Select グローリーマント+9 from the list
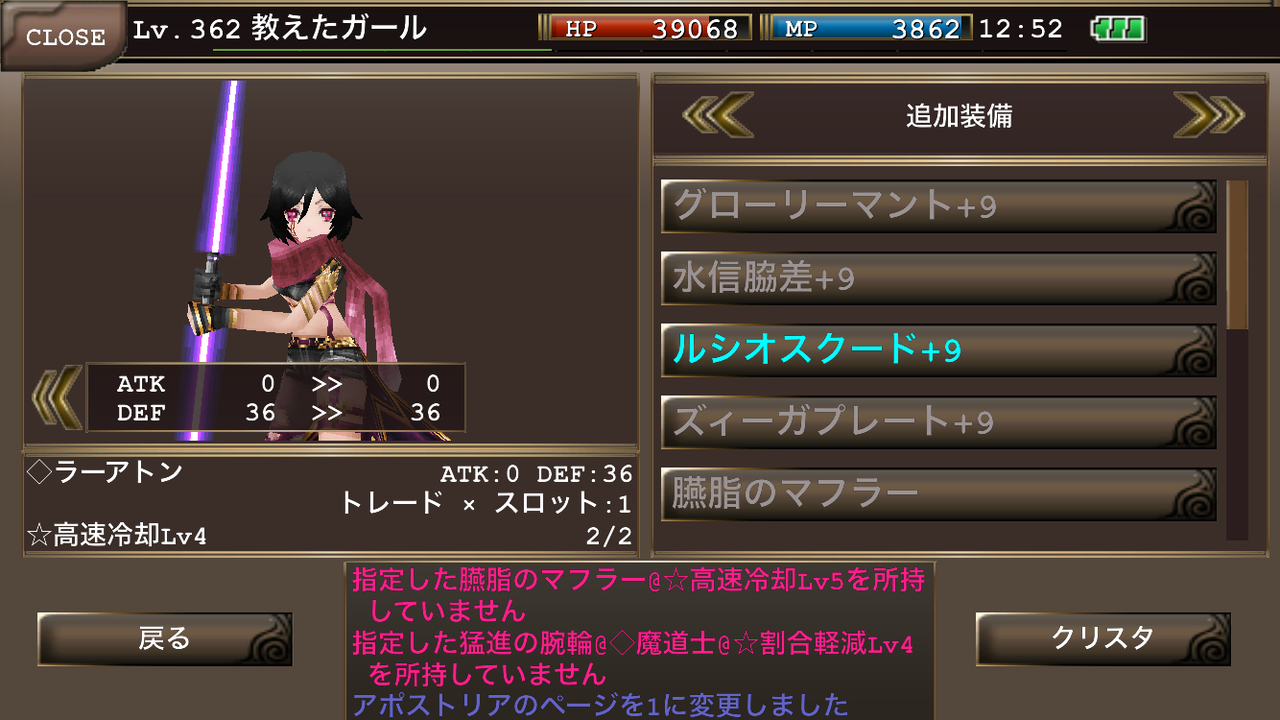Image resolution: width=1280 pixels, height=720 pixels. click(x=938, y=207)
